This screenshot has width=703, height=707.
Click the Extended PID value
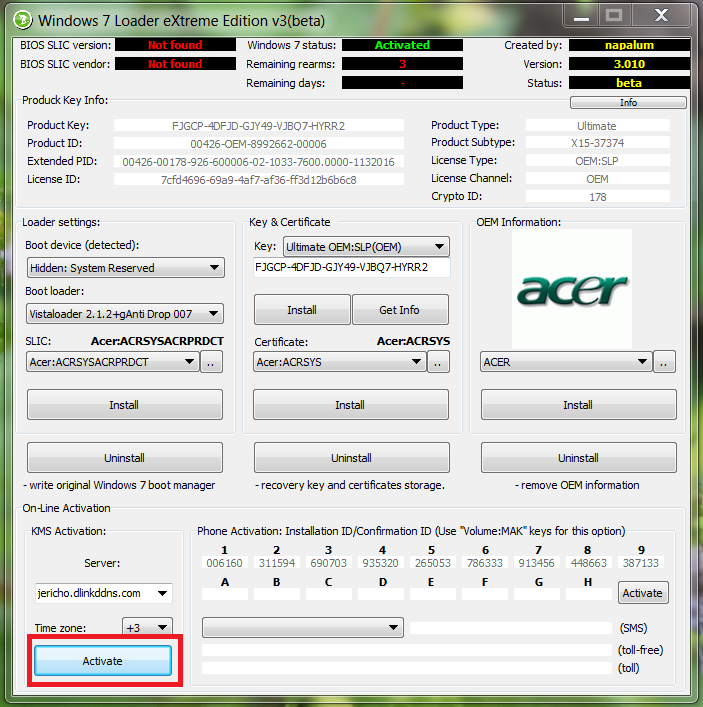[259, 161]
